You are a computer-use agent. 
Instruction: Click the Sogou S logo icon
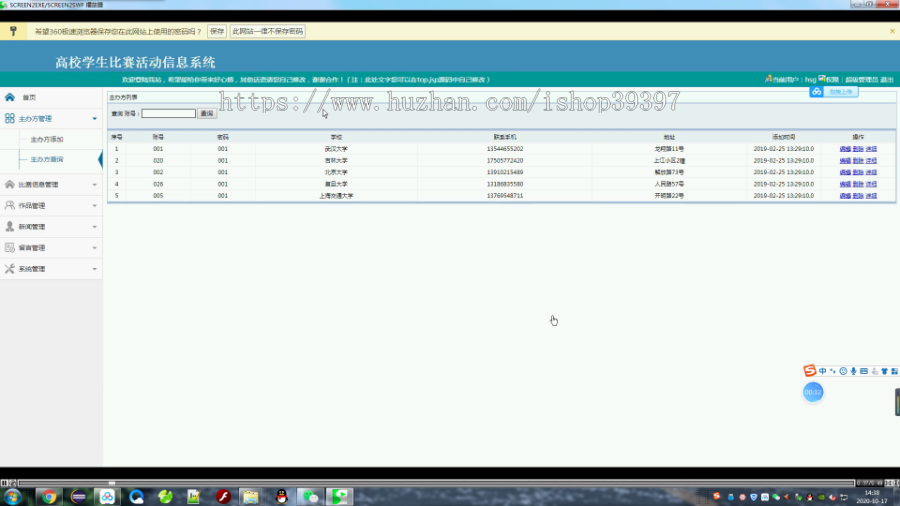click(x=809, y=371)
